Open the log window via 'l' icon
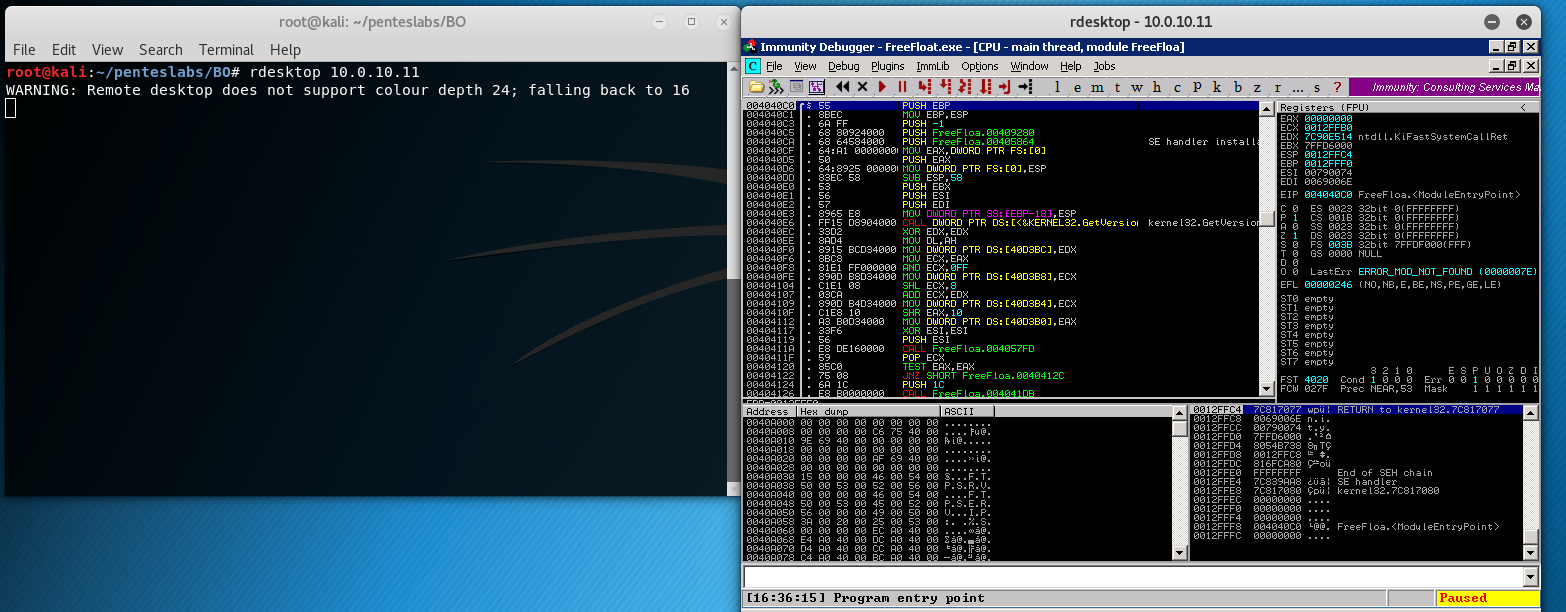 1057,87
